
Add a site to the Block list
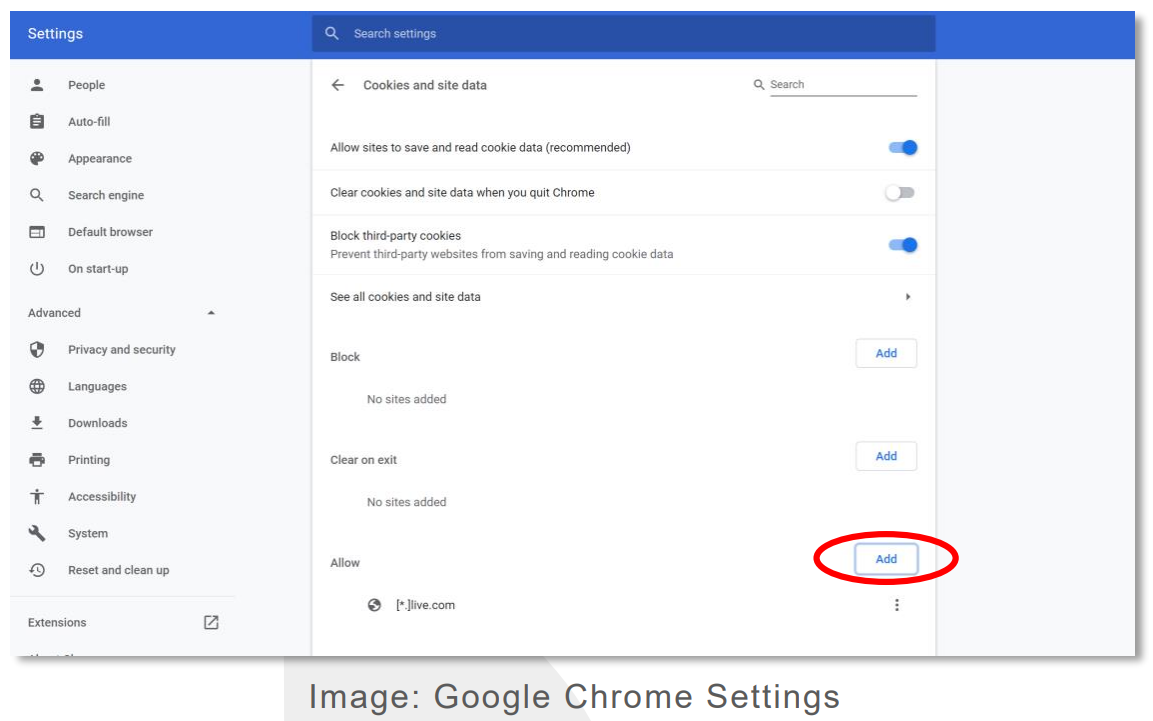(886, 354)
